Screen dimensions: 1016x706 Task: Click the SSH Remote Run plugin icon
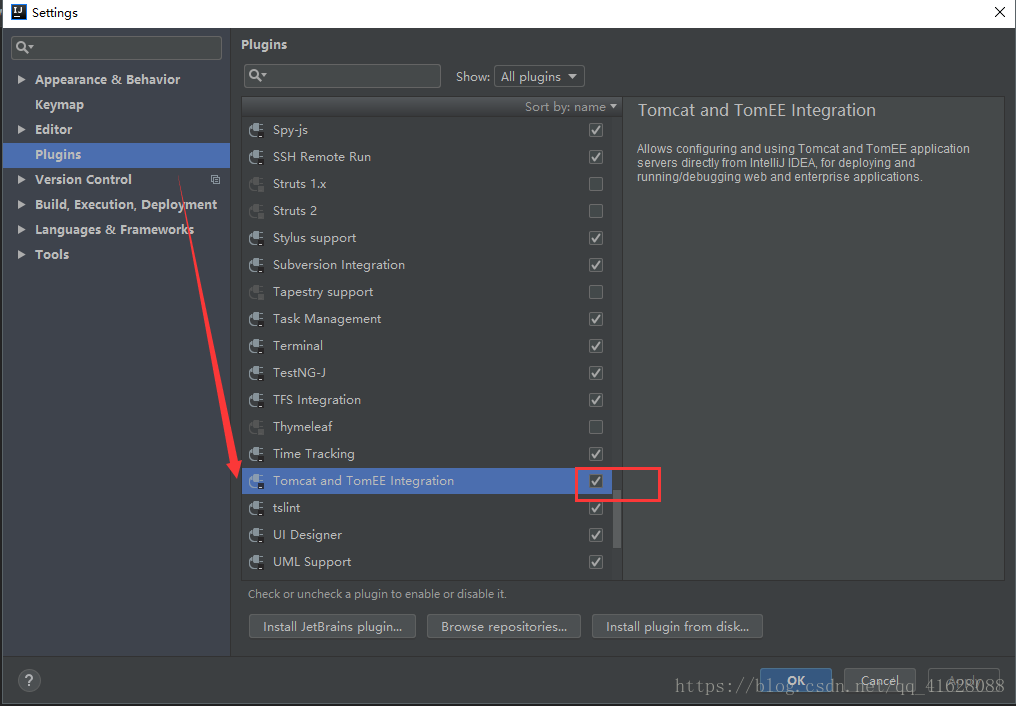pos(257,157)
